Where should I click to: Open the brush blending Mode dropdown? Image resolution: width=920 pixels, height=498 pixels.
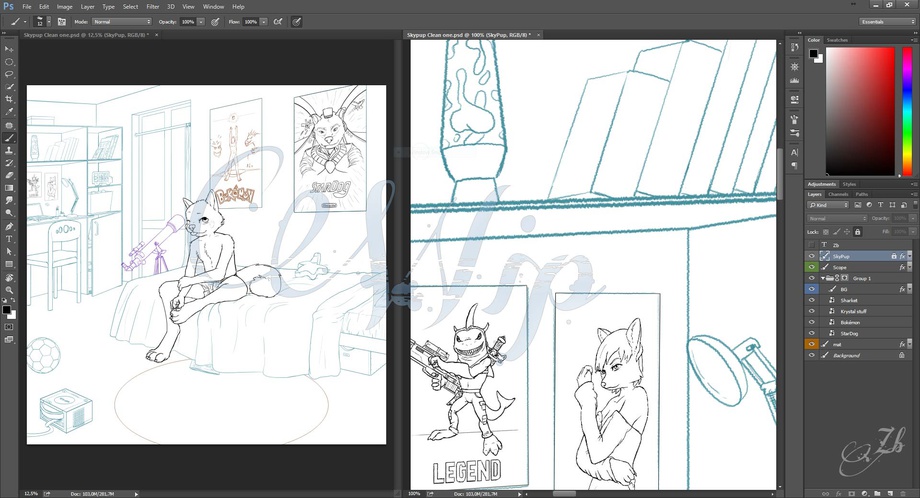pos(121,21)
